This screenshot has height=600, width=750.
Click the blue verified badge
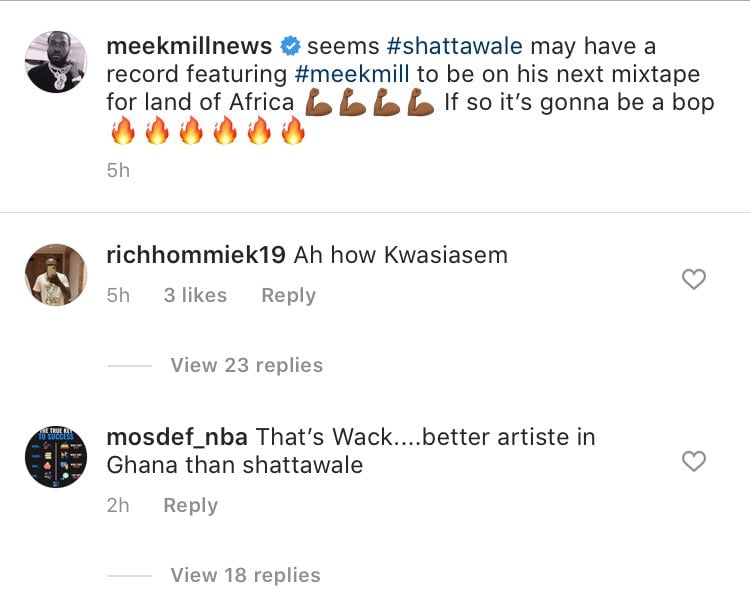(290, 46)
